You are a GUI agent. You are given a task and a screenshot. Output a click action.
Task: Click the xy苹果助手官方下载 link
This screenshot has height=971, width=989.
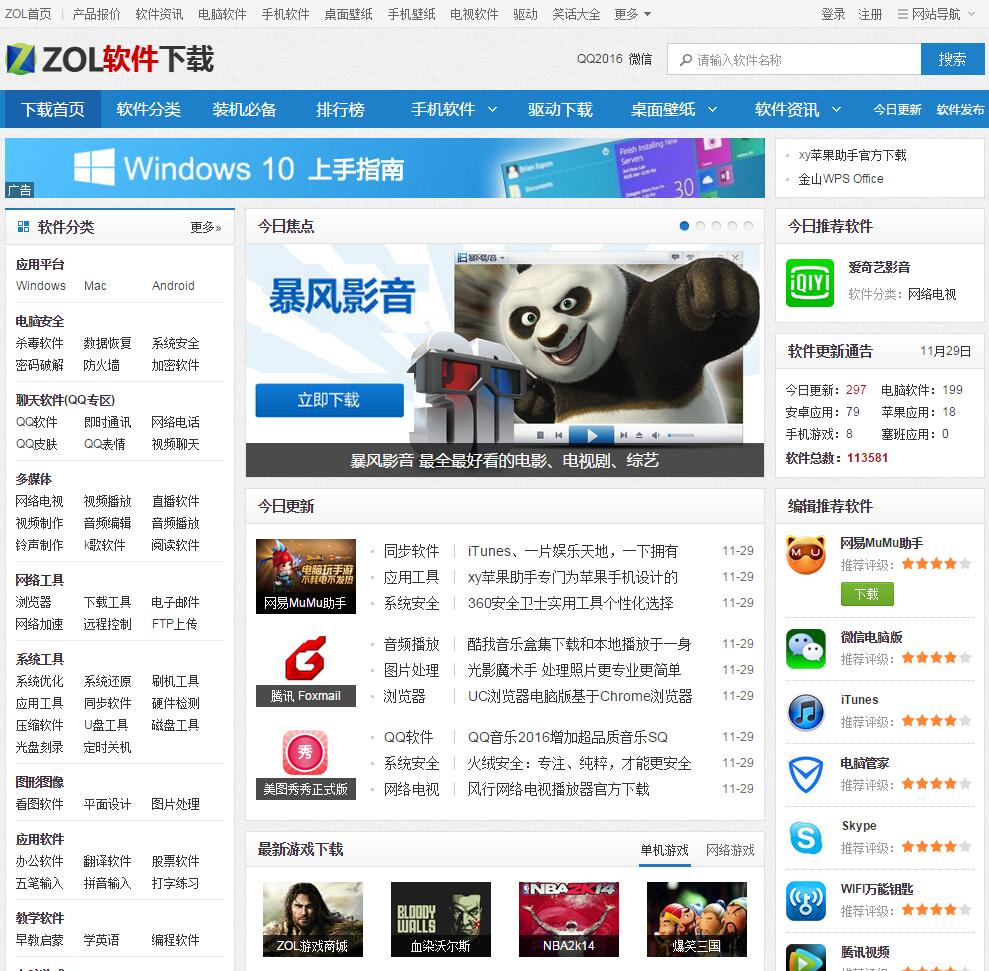(852, 155)
